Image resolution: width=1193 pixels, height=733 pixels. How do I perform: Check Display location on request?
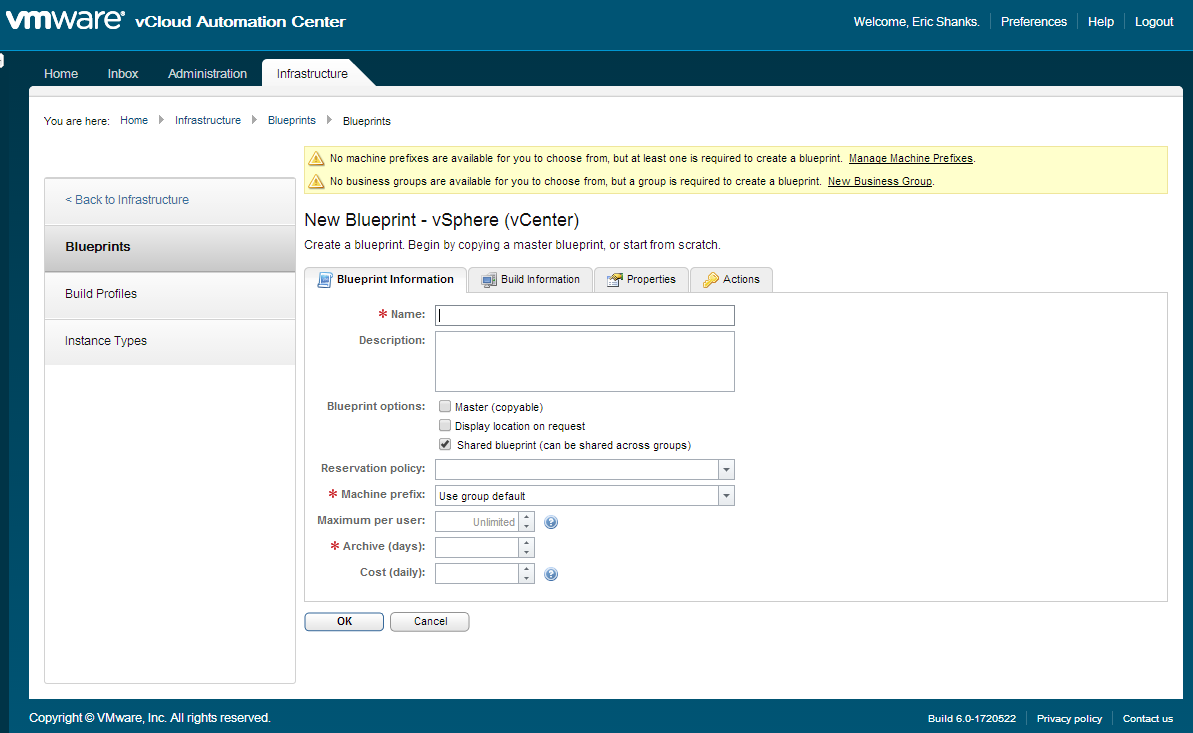point(445,426)
